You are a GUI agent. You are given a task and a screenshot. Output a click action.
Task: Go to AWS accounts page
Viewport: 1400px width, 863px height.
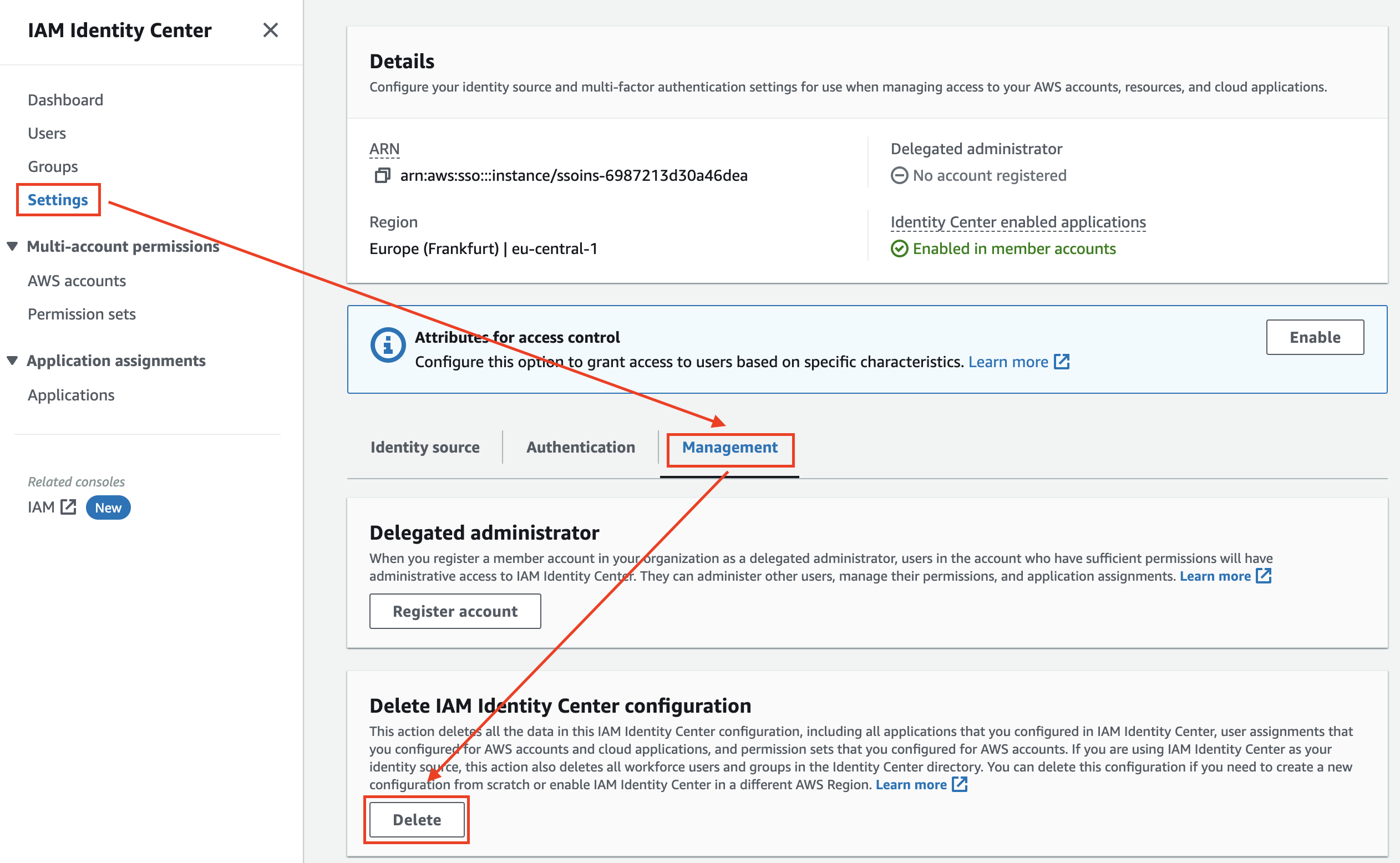[77, 281]
